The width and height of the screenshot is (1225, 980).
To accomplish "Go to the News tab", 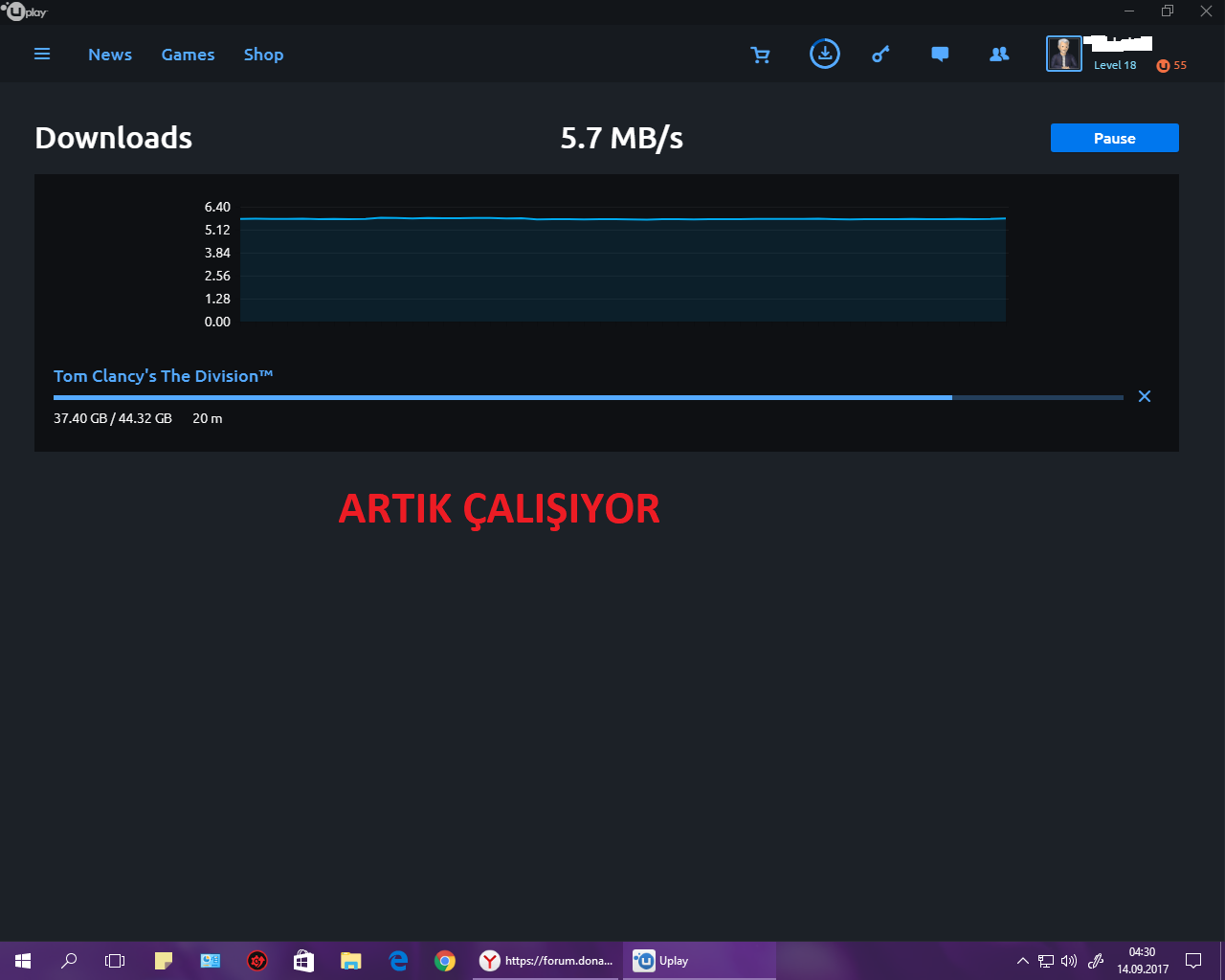I will (110, 55).
